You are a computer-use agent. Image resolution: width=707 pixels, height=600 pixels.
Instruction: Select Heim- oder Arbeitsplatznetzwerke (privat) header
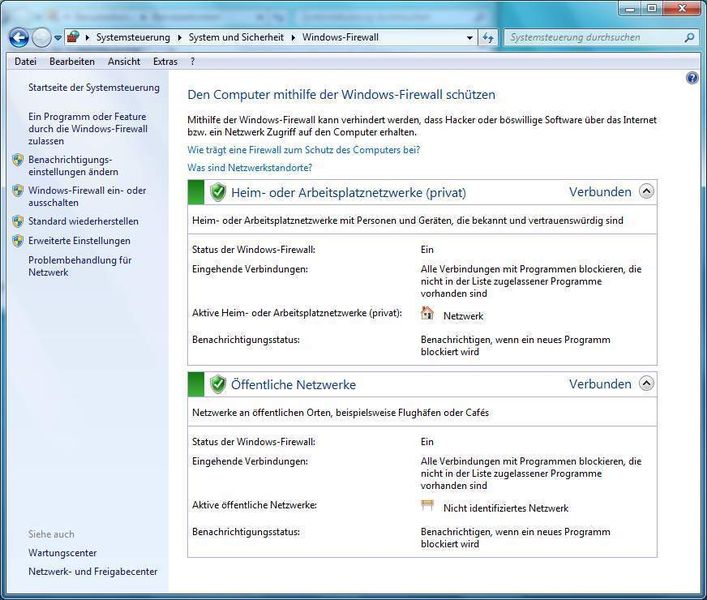[349, 193]
